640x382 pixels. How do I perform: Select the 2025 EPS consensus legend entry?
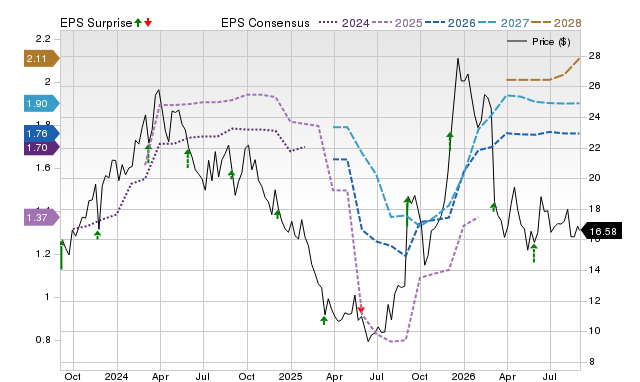pyautogui.click(x=397, y=23)
